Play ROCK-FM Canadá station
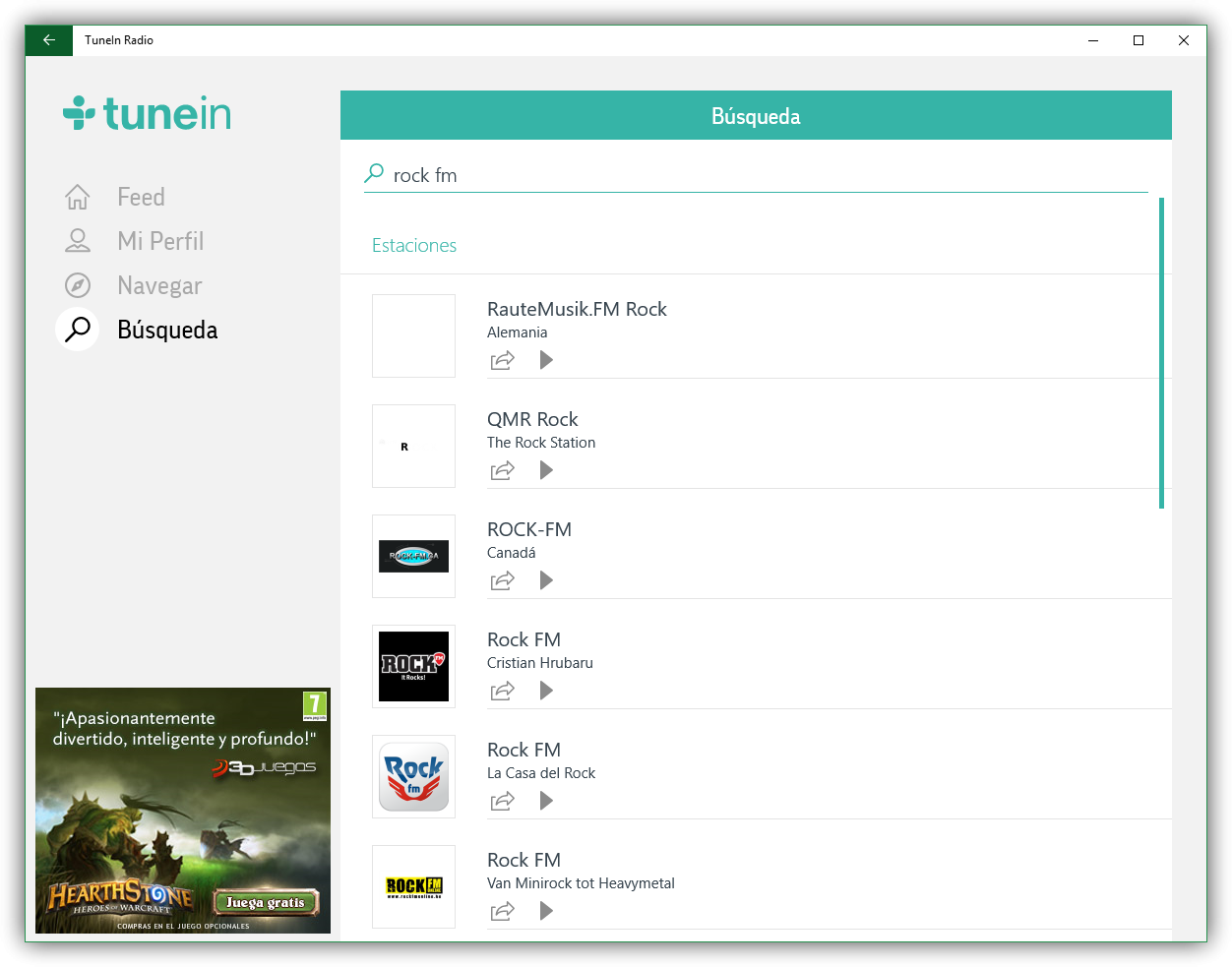This screenshot has height=967, width=1232. click(x=546, y=580)
